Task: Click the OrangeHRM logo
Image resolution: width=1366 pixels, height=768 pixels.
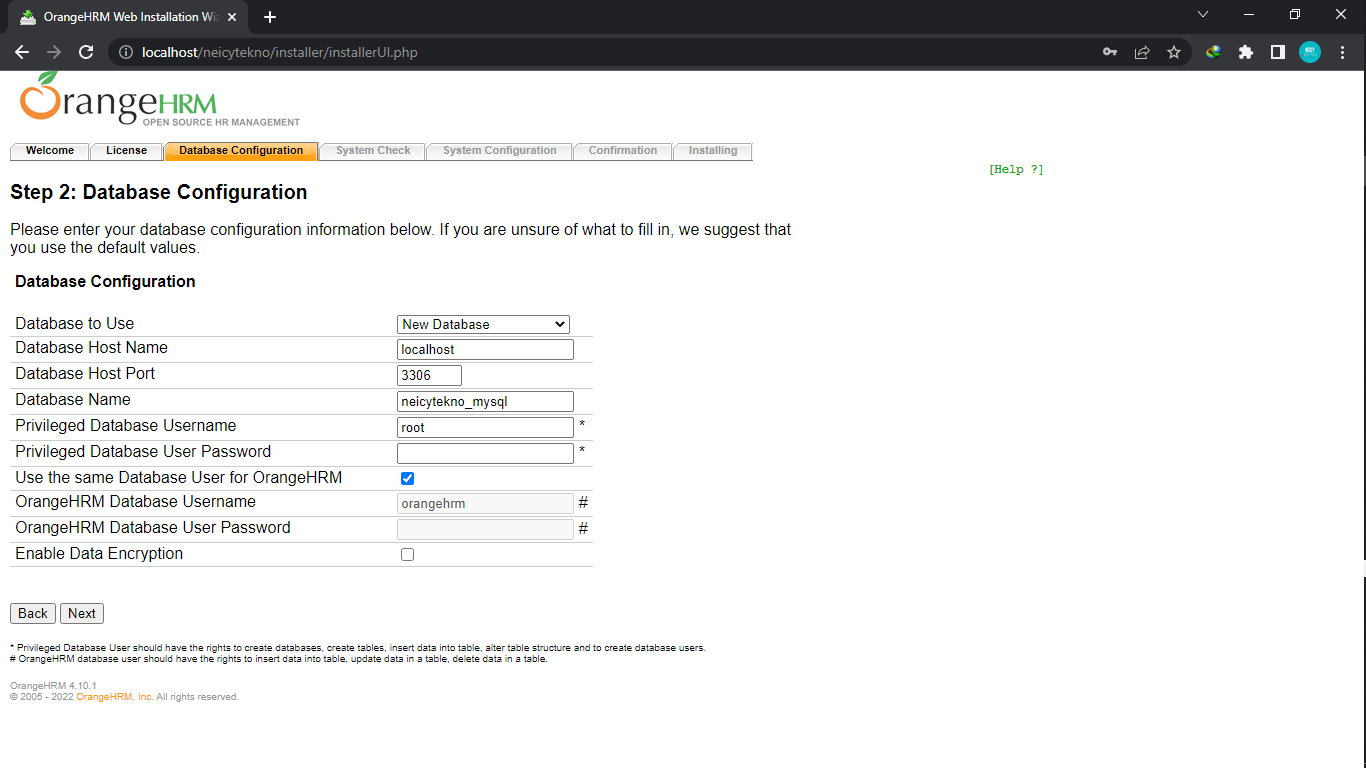Action: pyautogui.click(x=160, y=99)
